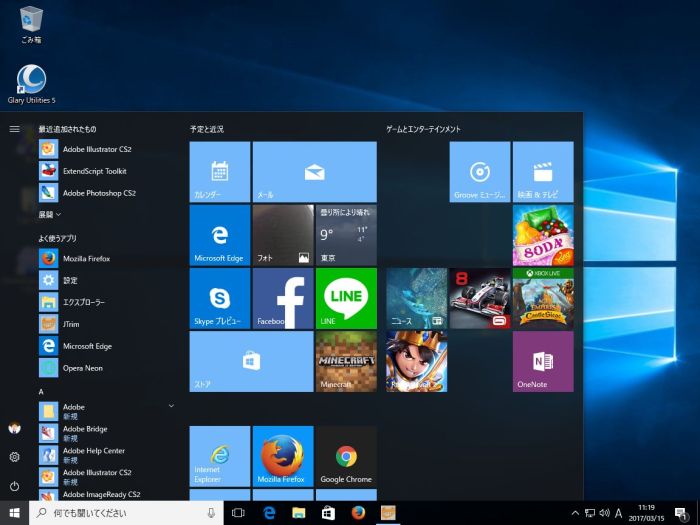
Task: Open the Minecraft tile
Action: [346, 361]
